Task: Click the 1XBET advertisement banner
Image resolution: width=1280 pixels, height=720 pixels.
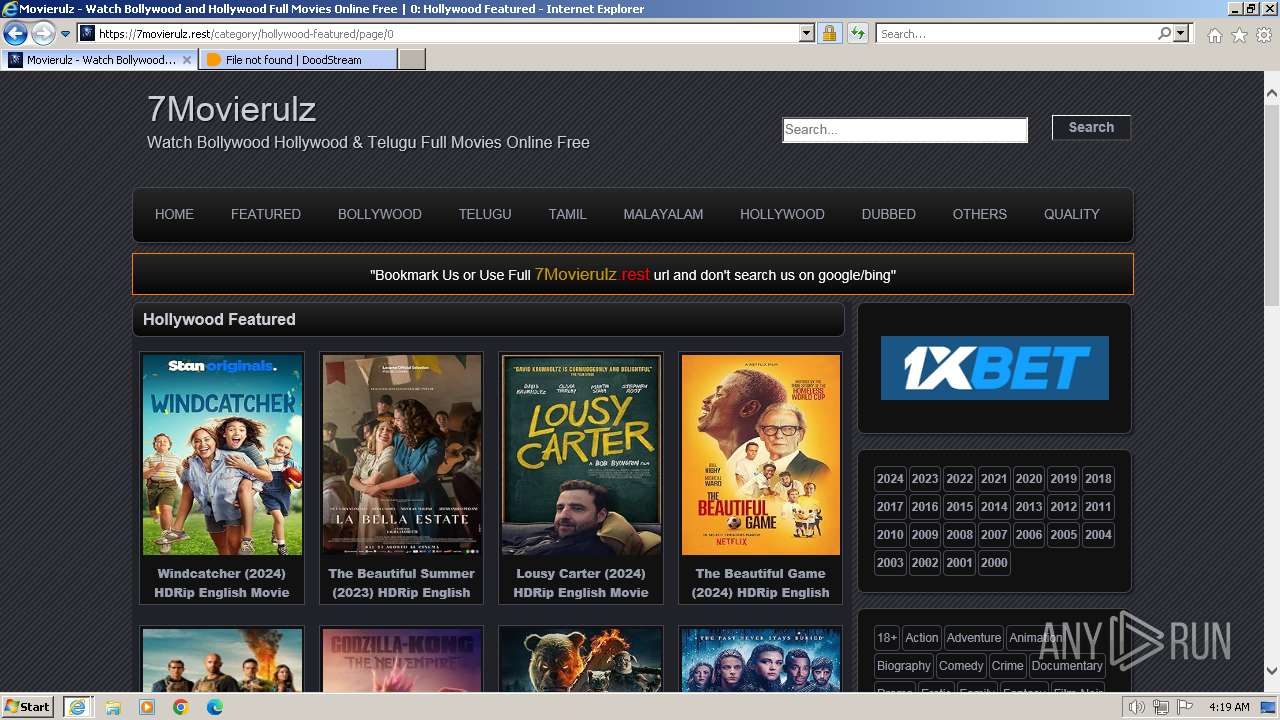Action: (x=995, y=368)
